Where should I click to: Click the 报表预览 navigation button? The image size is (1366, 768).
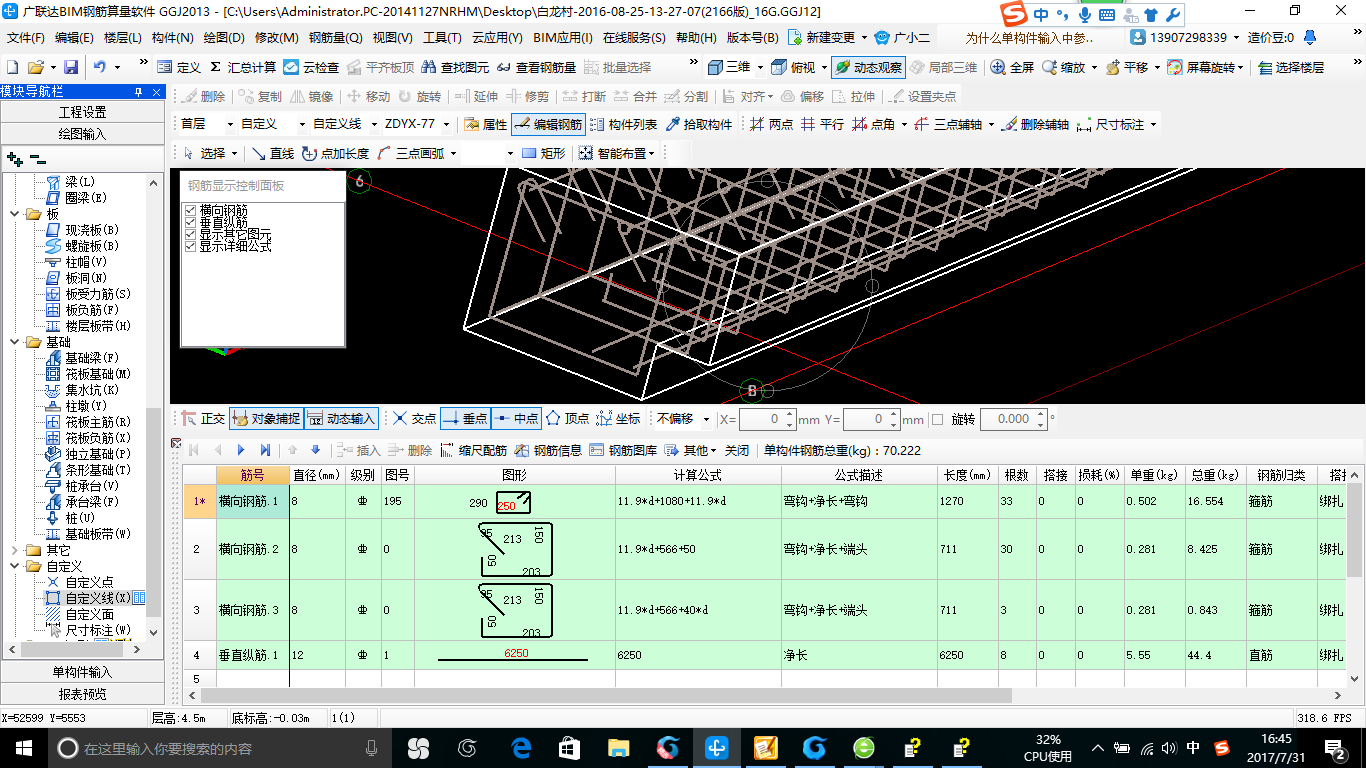coord(82,694)
